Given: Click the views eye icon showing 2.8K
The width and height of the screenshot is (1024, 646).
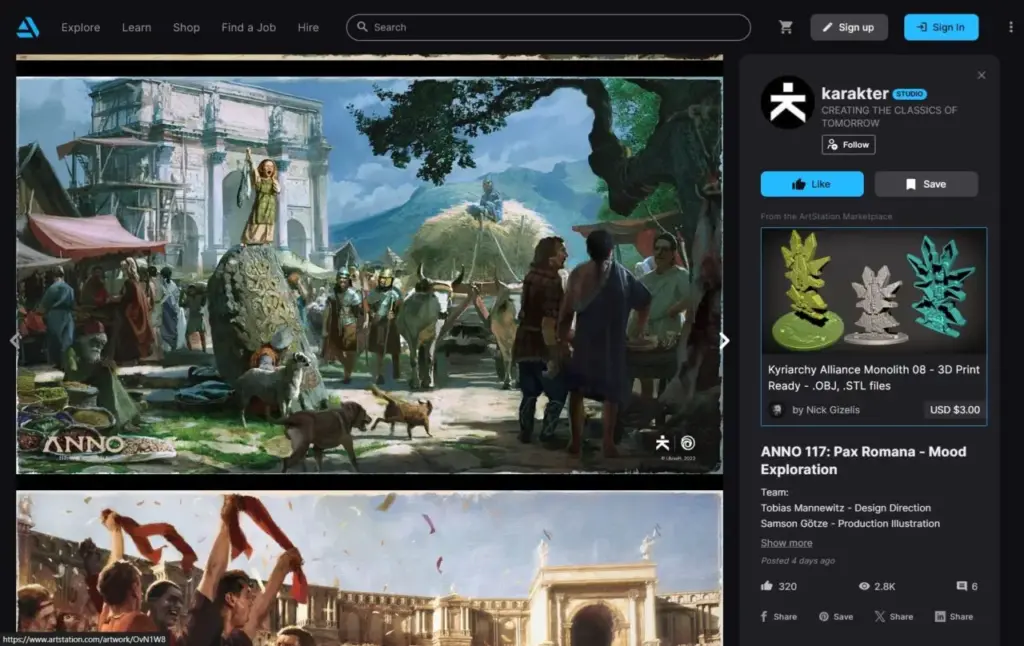Looking at the screenshot, I should [x=864, y=587].
